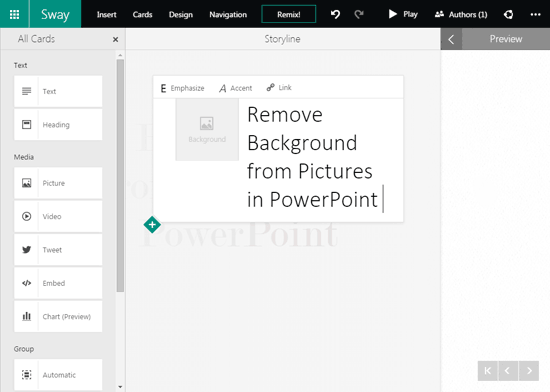The width and height of the screenshot is (550, 392).
Task: Add an Automatic group card
Action: 58,375
